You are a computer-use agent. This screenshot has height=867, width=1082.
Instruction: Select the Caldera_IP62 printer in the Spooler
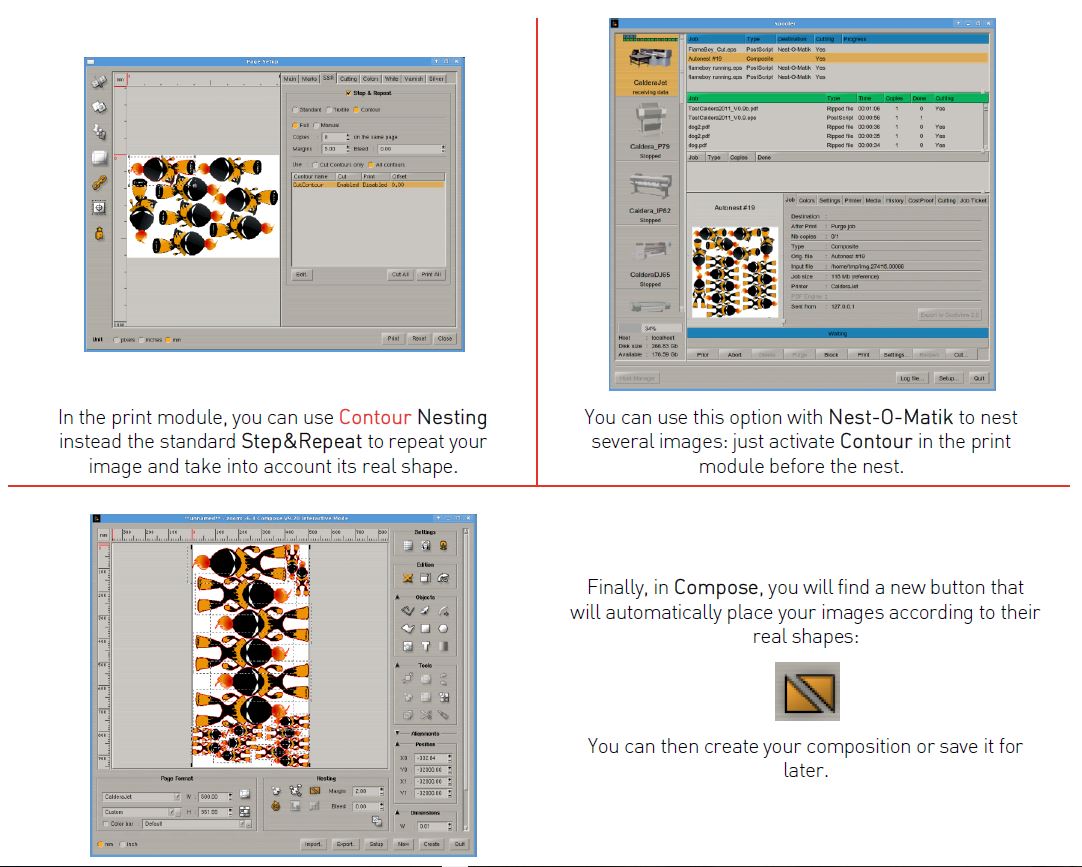tap(649, 195)
